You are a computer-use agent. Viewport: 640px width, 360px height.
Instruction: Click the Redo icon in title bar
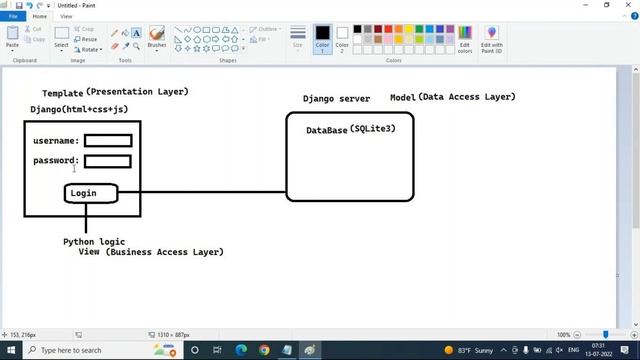tap(39, 5)
